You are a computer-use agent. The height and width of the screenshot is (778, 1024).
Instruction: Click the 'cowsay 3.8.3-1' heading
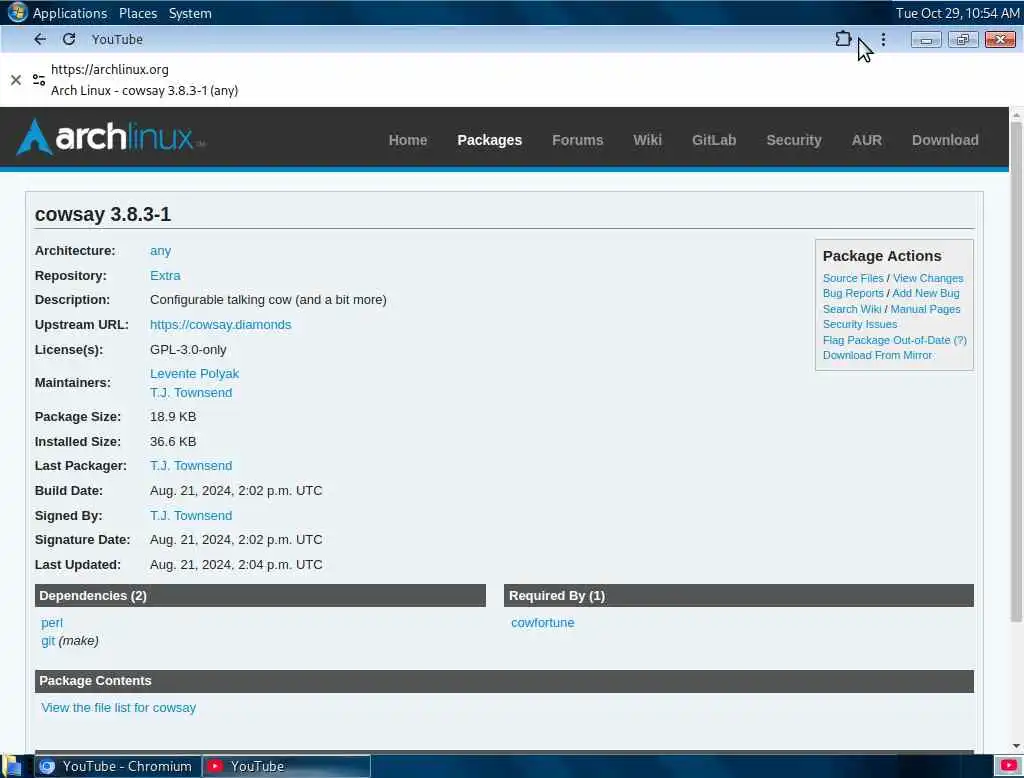coord(103,214)
